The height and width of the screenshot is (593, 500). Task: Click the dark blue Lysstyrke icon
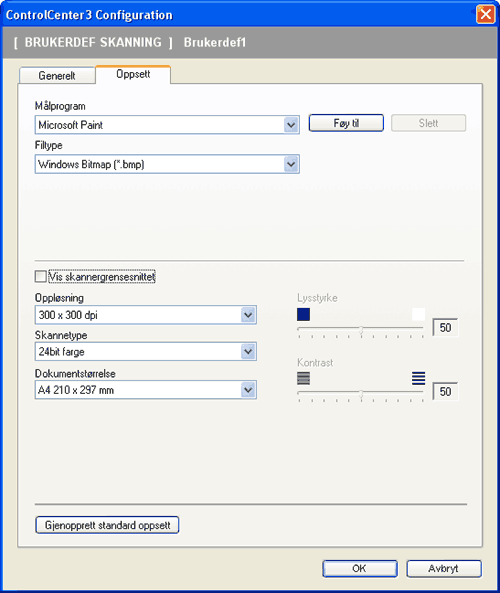tap(303, 314)
